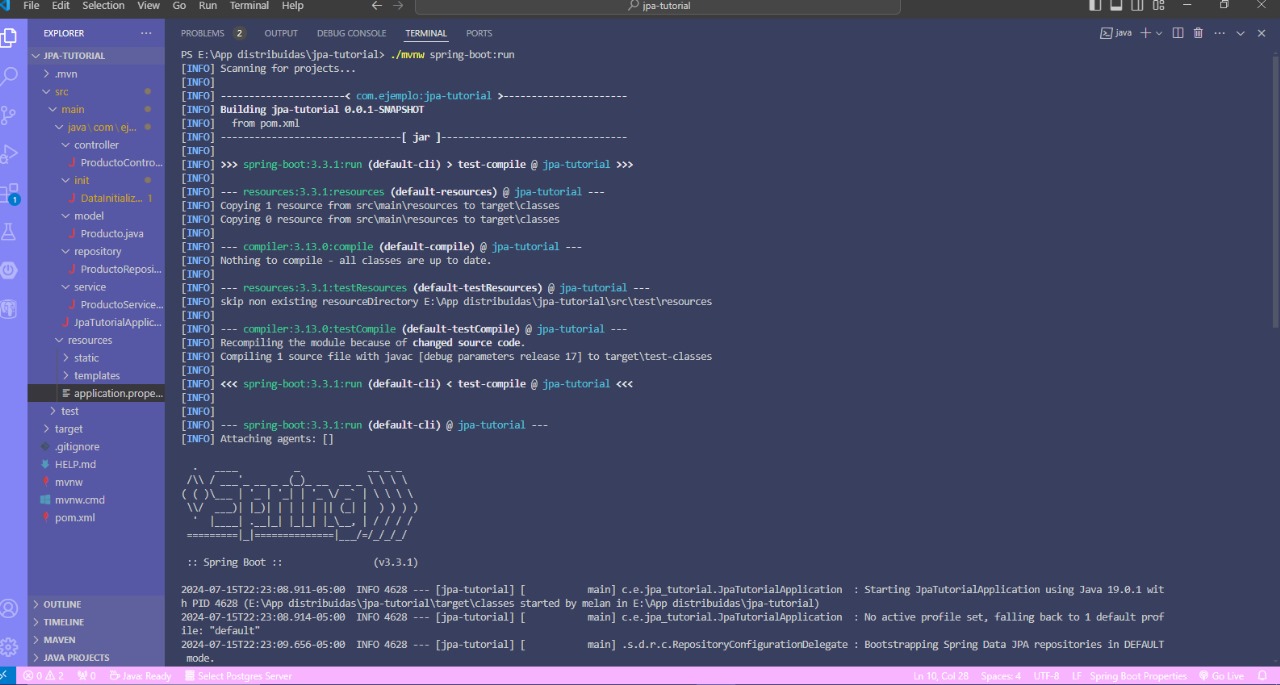Split the terminal
This screenshot has height=685, width=1280.
(1178, 33)
